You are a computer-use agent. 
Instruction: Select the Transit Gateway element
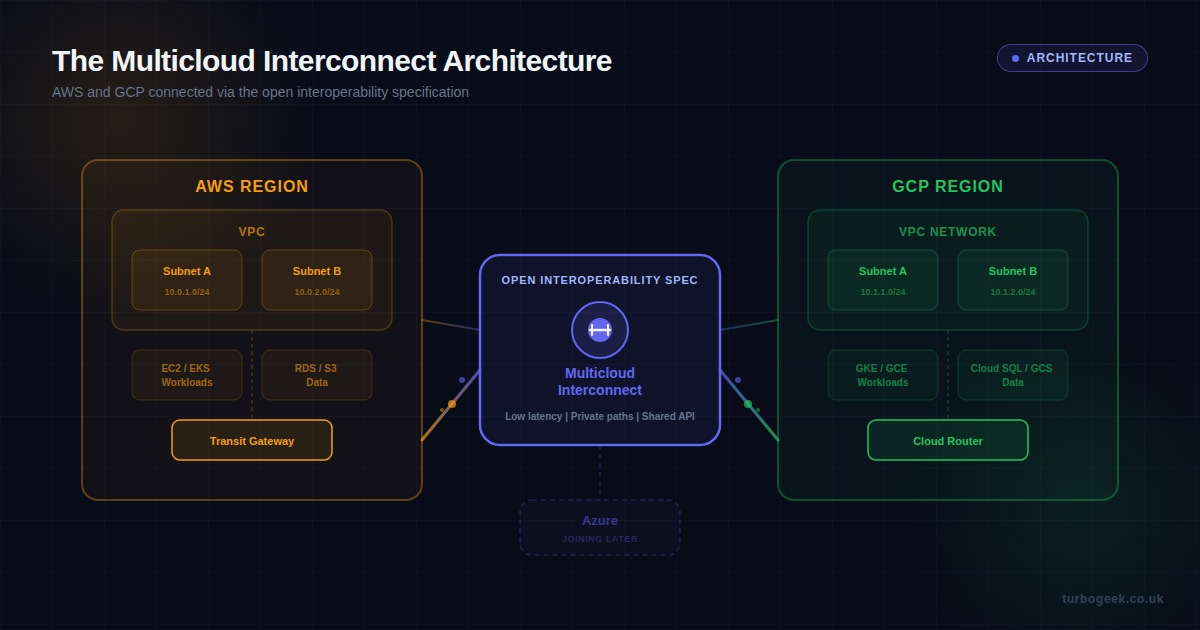(251, 440)
